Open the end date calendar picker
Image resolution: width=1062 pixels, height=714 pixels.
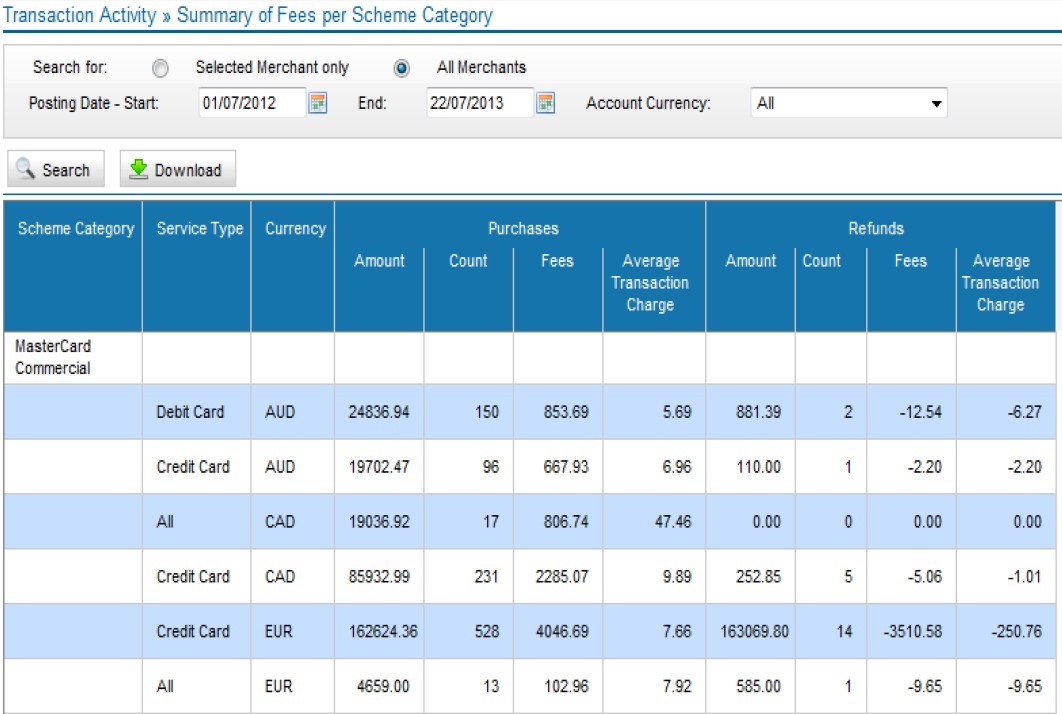click(545, 103)
